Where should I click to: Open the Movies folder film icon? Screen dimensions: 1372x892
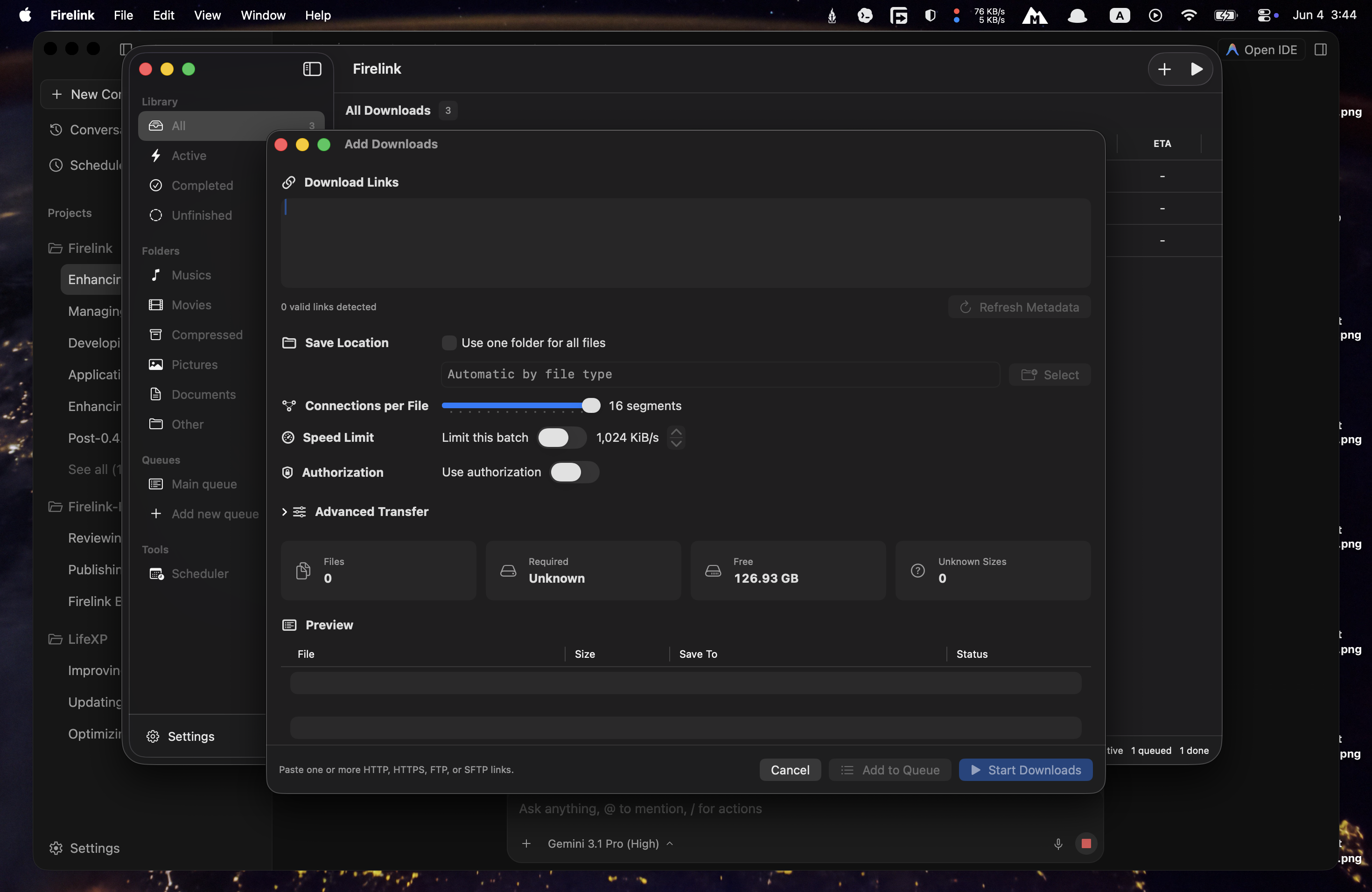click(156, 305)
